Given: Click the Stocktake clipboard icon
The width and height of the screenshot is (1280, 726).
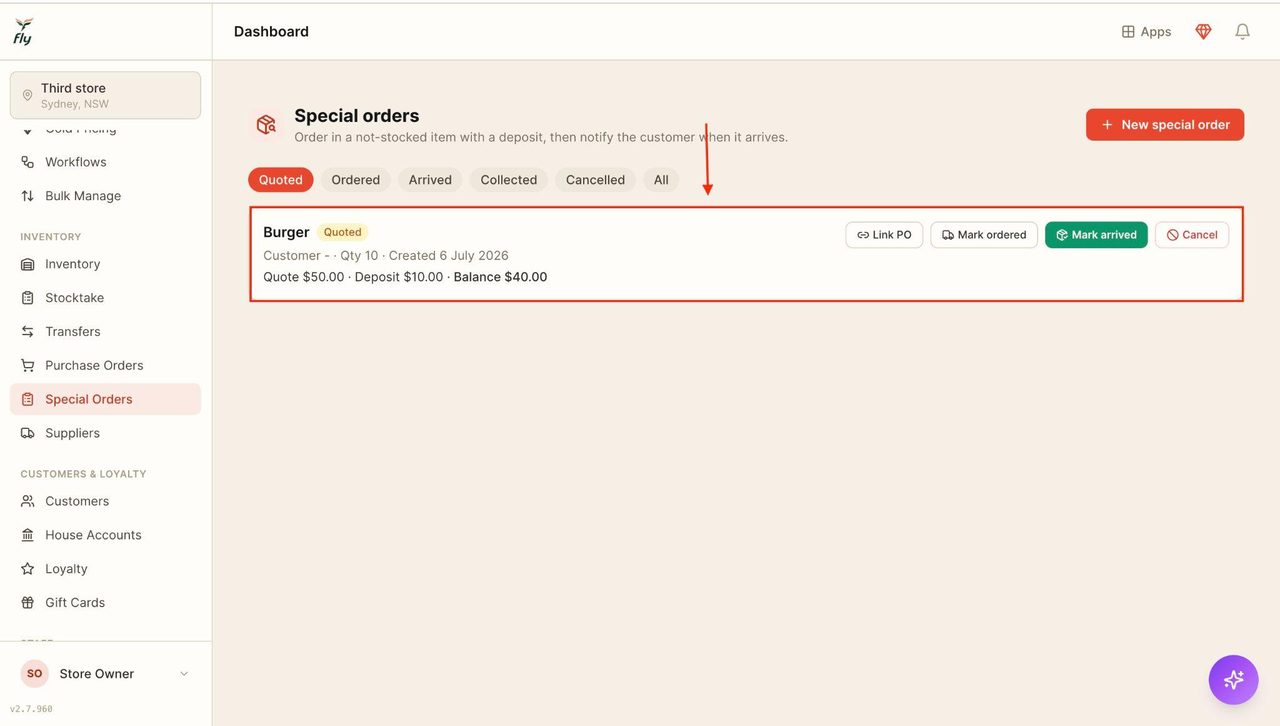Looking at the screenshot, I should click(x=27, y=298).
